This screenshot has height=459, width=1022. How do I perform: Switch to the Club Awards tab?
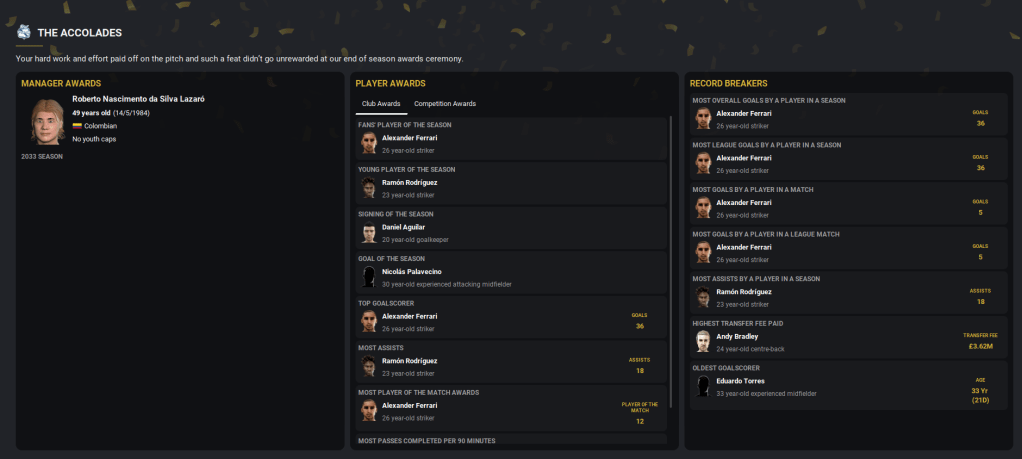point(381,103)
